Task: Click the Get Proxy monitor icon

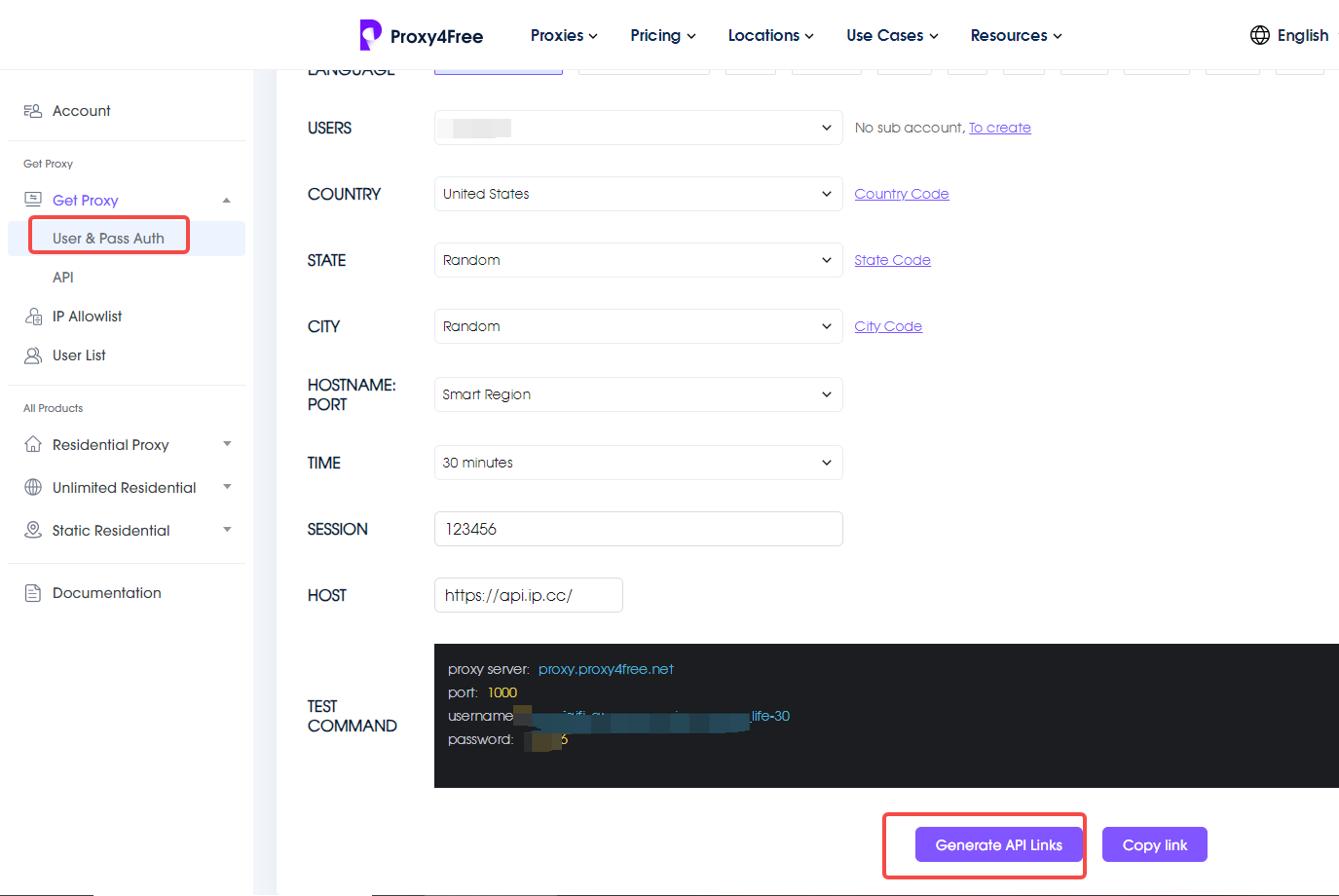Action: click(x=33, y=200)
